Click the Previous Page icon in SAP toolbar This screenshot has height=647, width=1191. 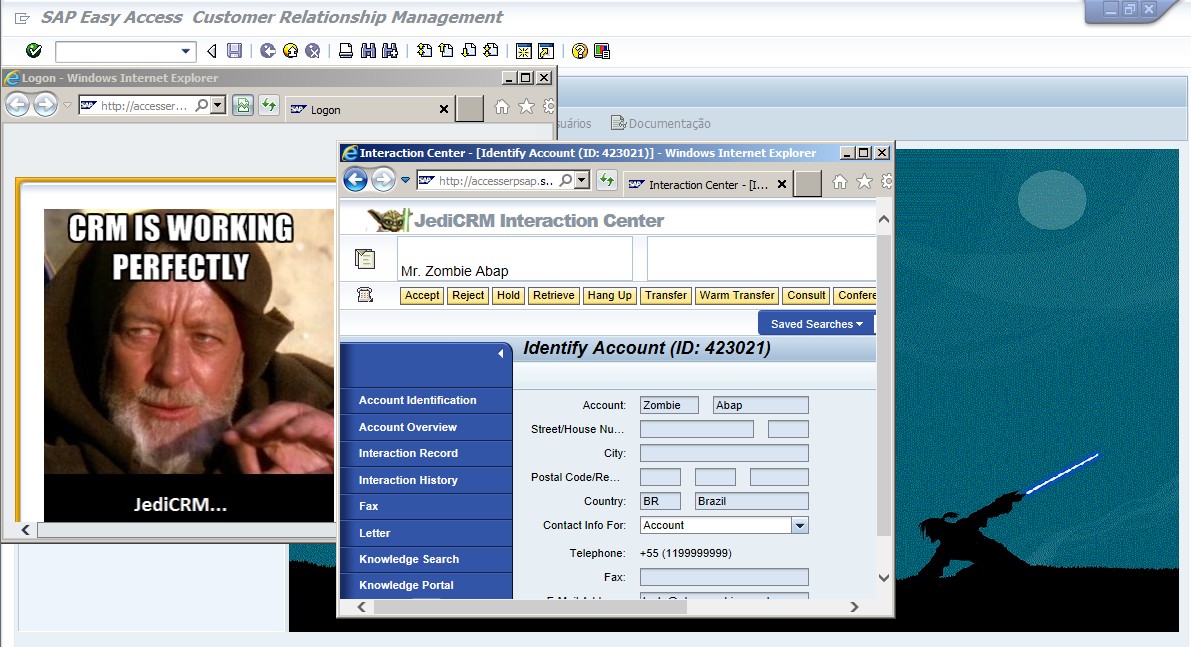[447, 51]
